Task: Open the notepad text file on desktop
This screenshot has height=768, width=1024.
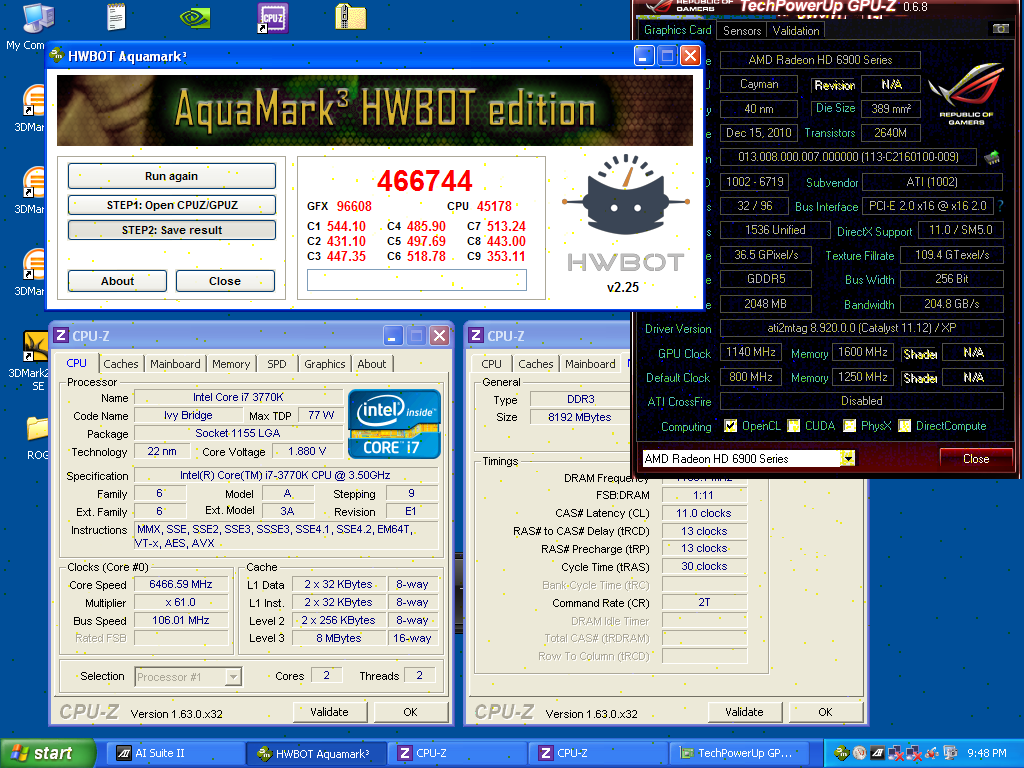Action: pos(116,17)
